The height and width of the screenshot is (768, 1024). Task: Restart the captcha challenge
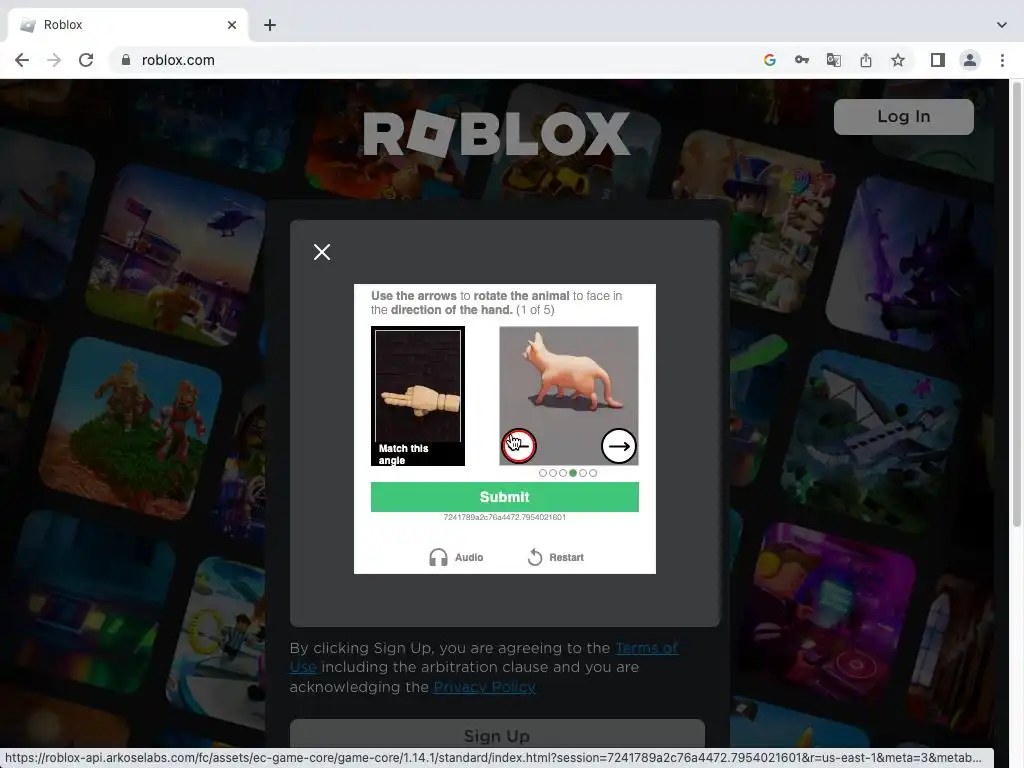[555, 557]
